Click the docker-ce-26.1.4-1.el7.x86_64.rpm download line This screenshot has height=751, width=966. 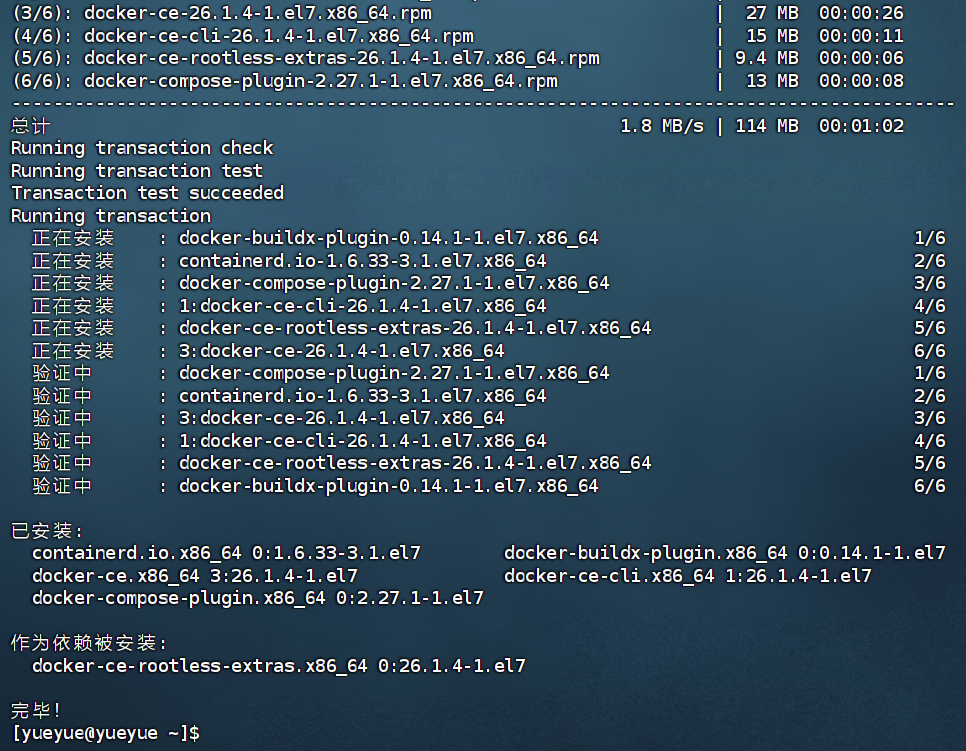click(x=458, y=13)
